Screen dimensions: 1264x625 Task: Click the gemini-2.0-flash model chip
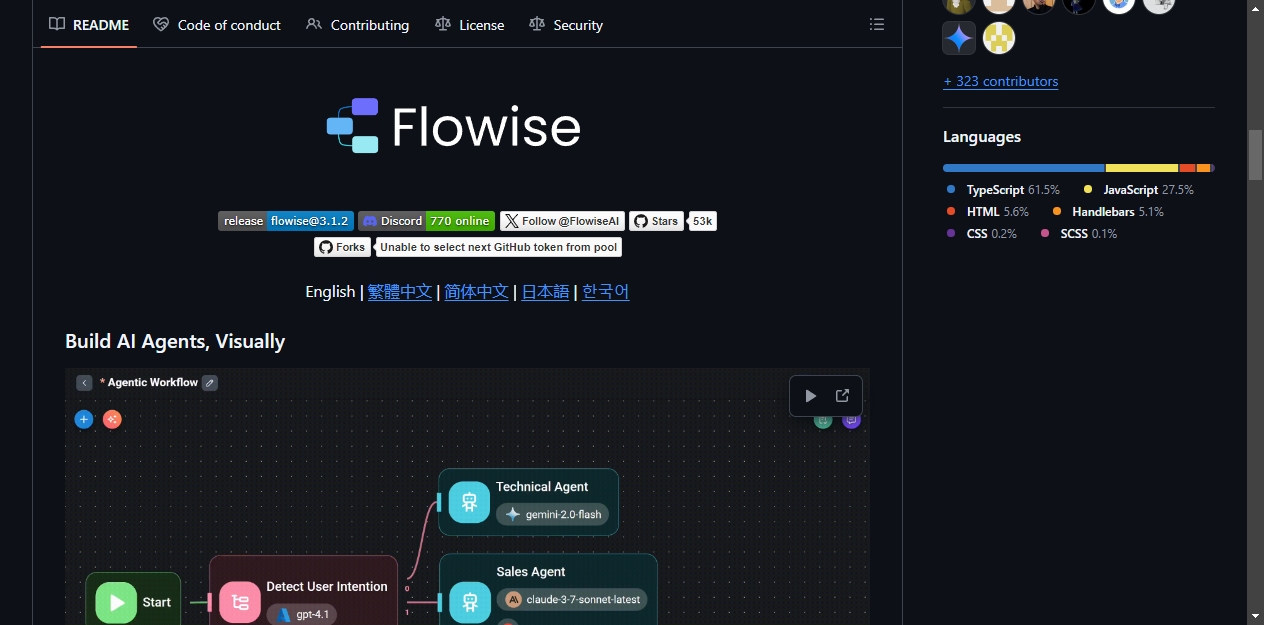point(552,514)
